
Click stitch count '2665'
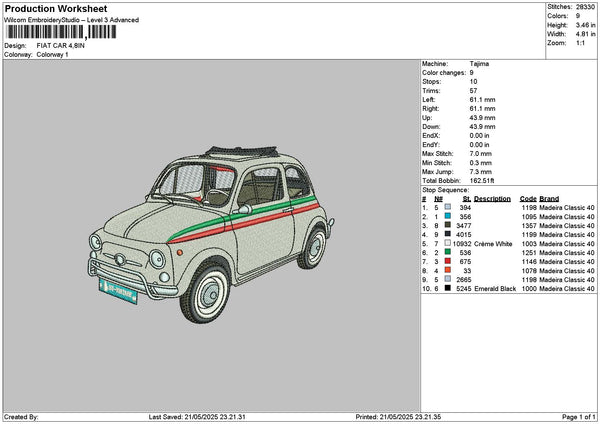pos(464,280)
